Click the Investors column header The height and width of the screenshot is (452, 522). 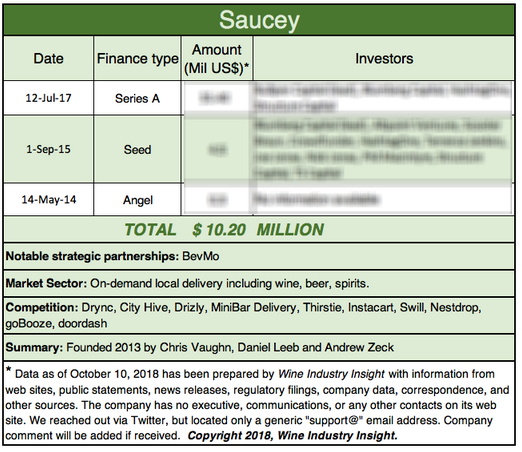(384, 58)
